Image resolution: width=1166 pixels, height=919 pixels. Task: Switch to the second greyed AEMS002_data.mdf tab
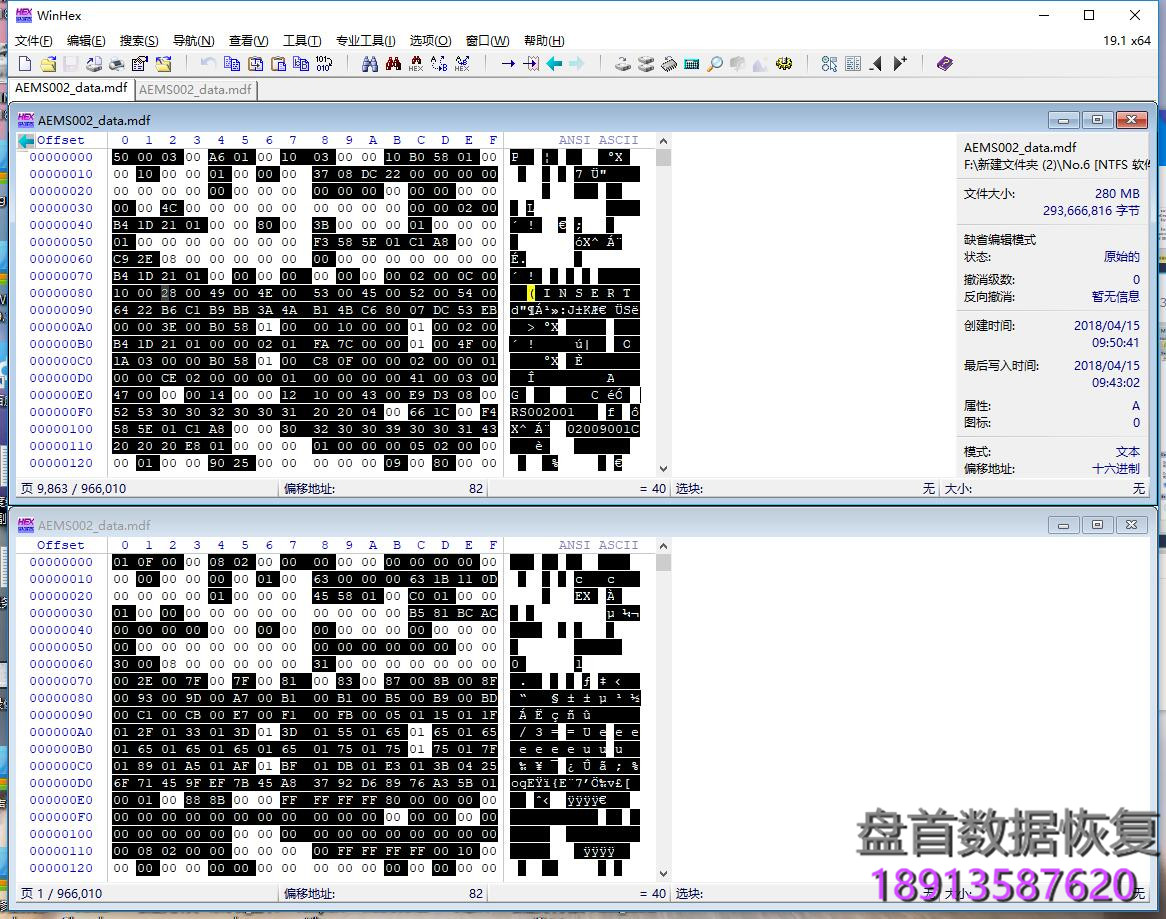(196, 89)
